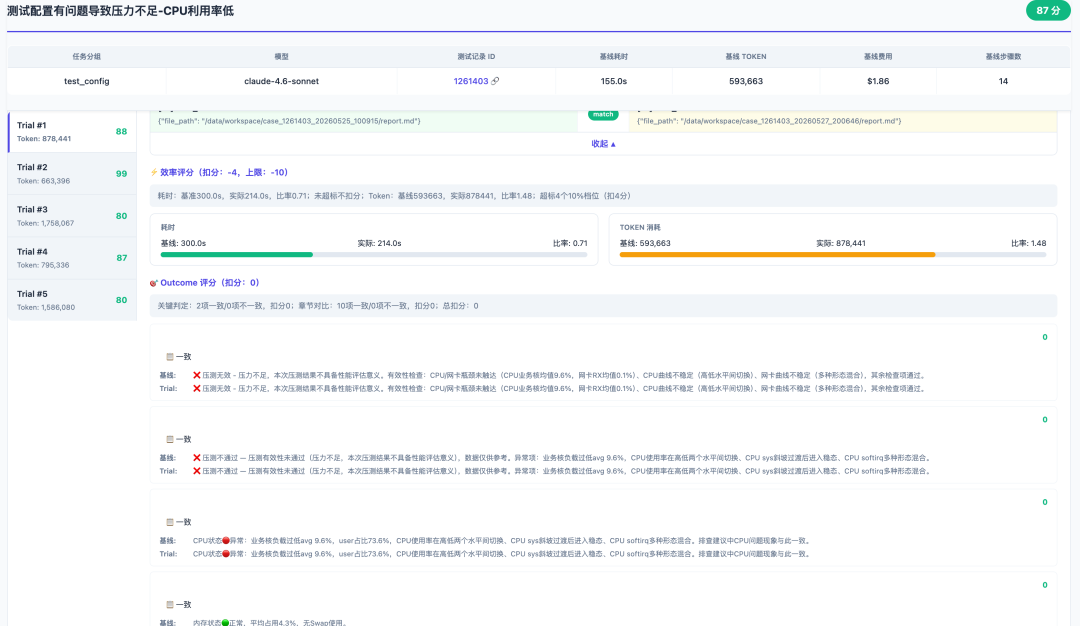The image size is (1080, 626).
Task: Click the 模型 column header
Action: (x=281, y=56)
